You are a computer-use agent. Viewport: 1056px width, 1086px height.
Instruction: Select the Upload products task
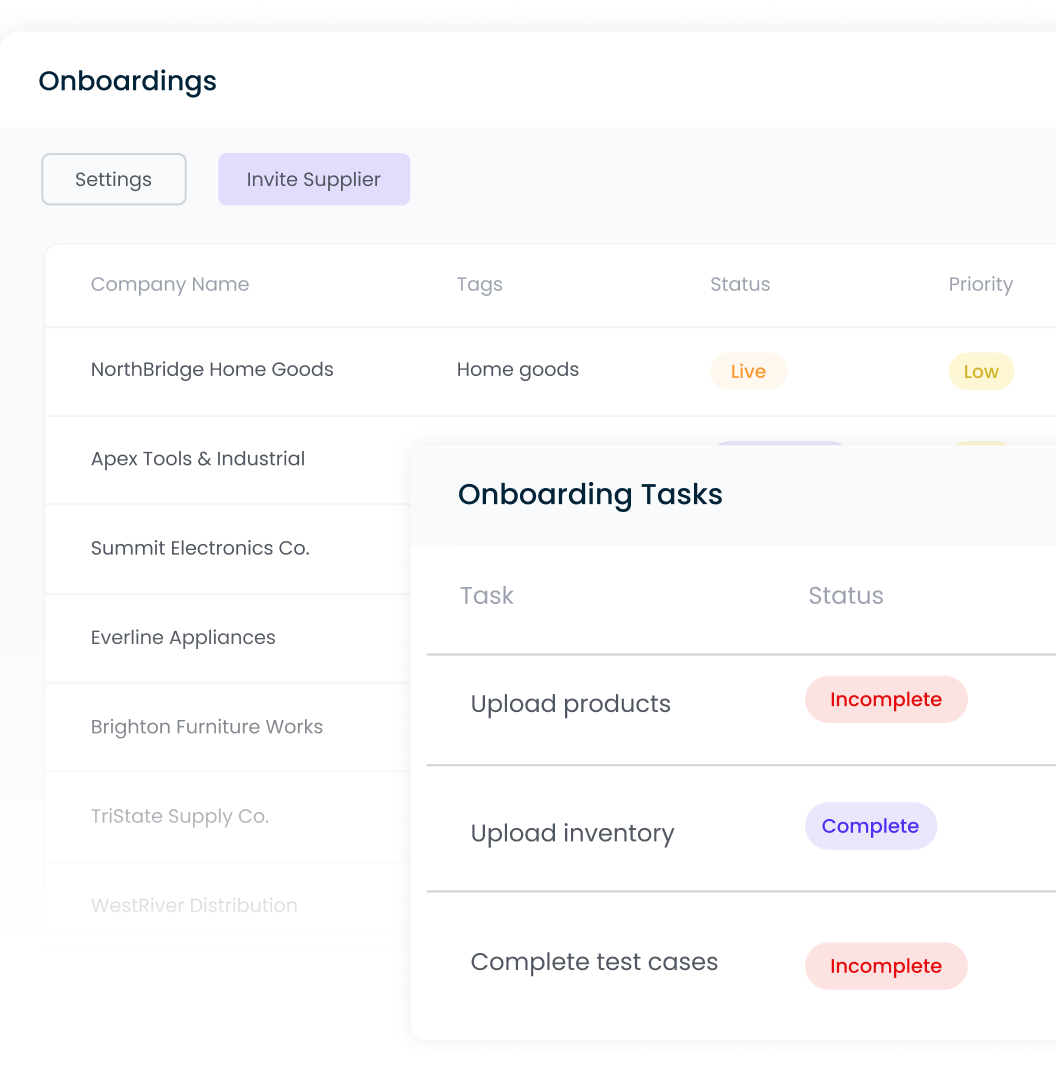coord(570,703)
